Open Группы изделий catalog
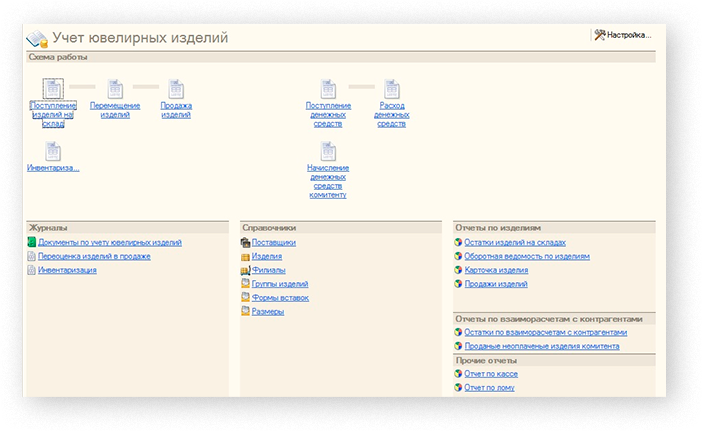702x431 pixels. point(280,284)
